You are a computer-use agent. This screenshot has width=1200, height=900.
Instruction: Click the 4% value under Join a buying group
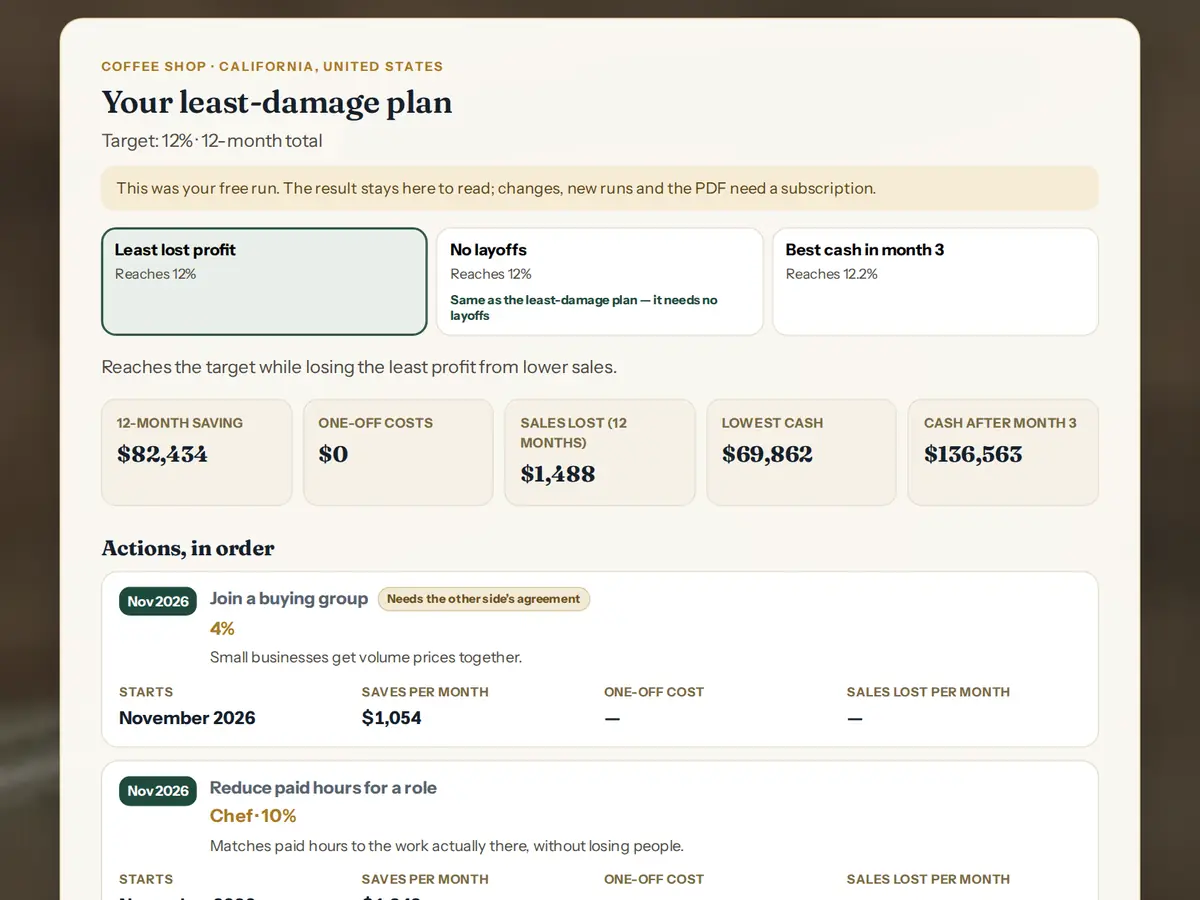click(x=222, y=628)
